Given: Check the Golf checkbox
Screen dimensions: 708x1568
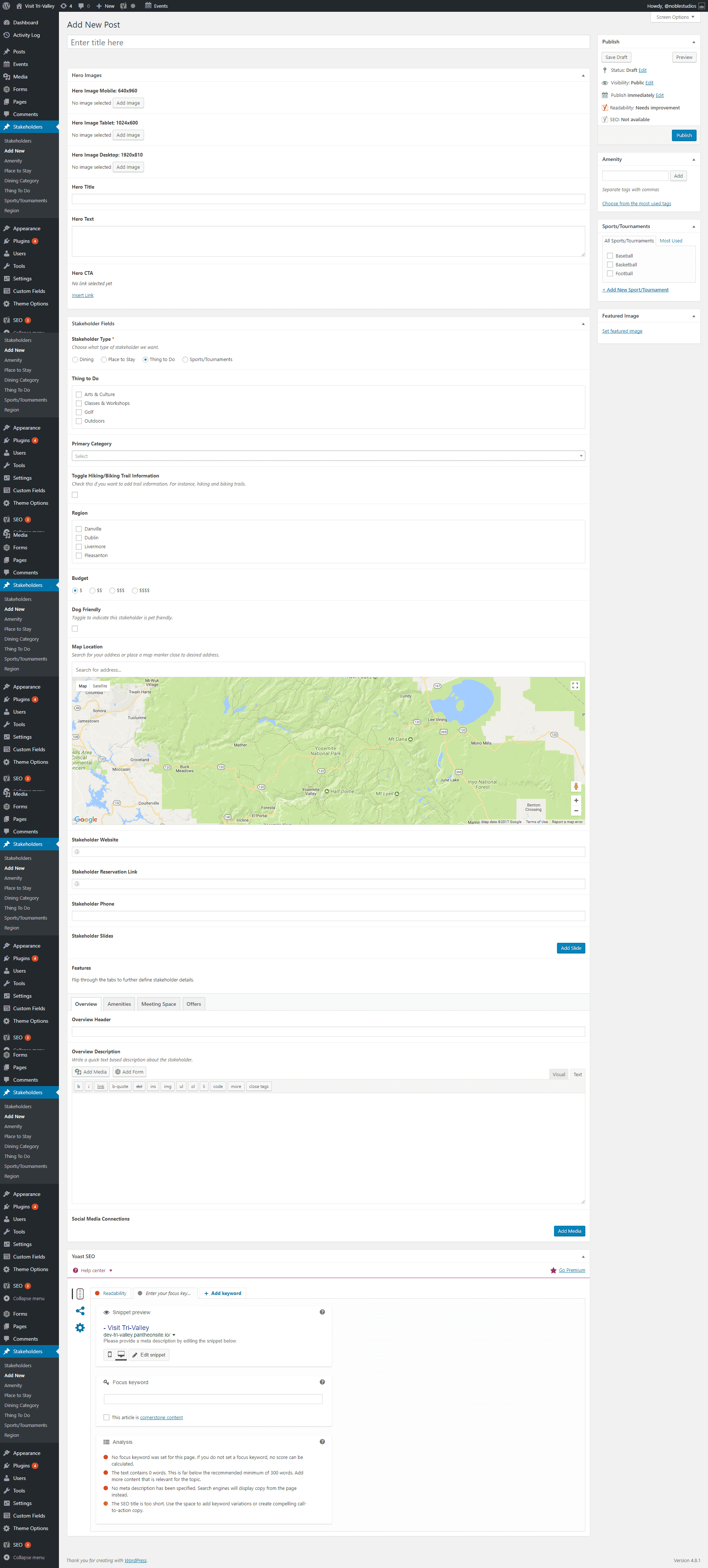Looking at the screenshot, I should tap(78, 412).
